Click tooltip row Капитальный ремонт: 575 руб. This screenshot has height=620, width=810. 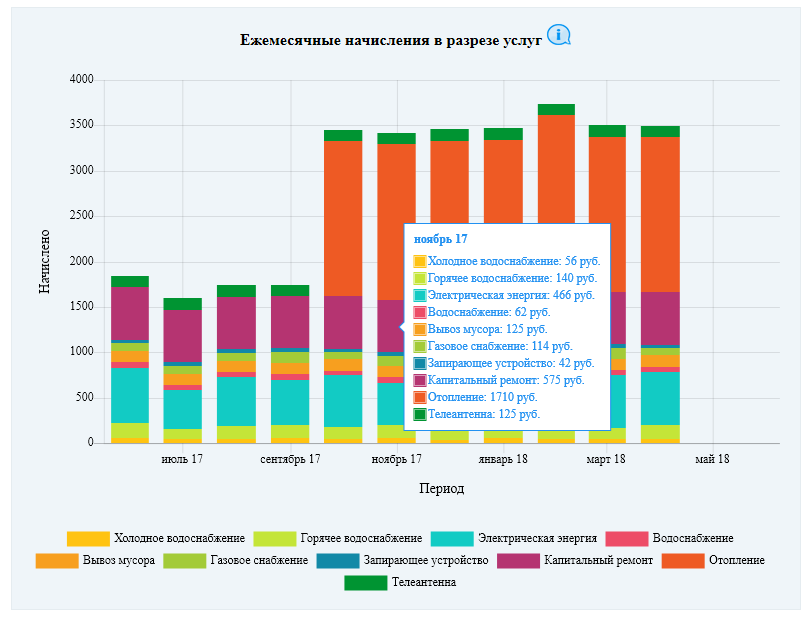pos(499,380)
